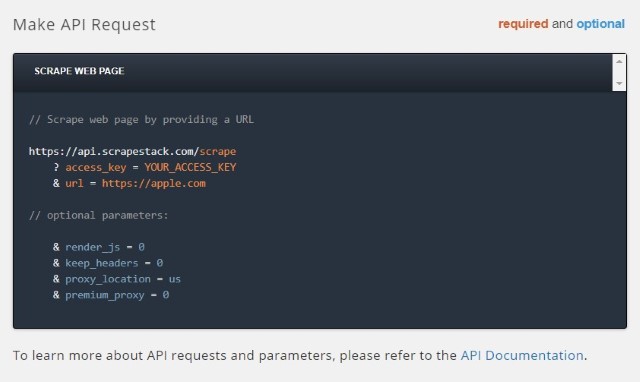Click the 'optional' legend label

coord(600,24)
